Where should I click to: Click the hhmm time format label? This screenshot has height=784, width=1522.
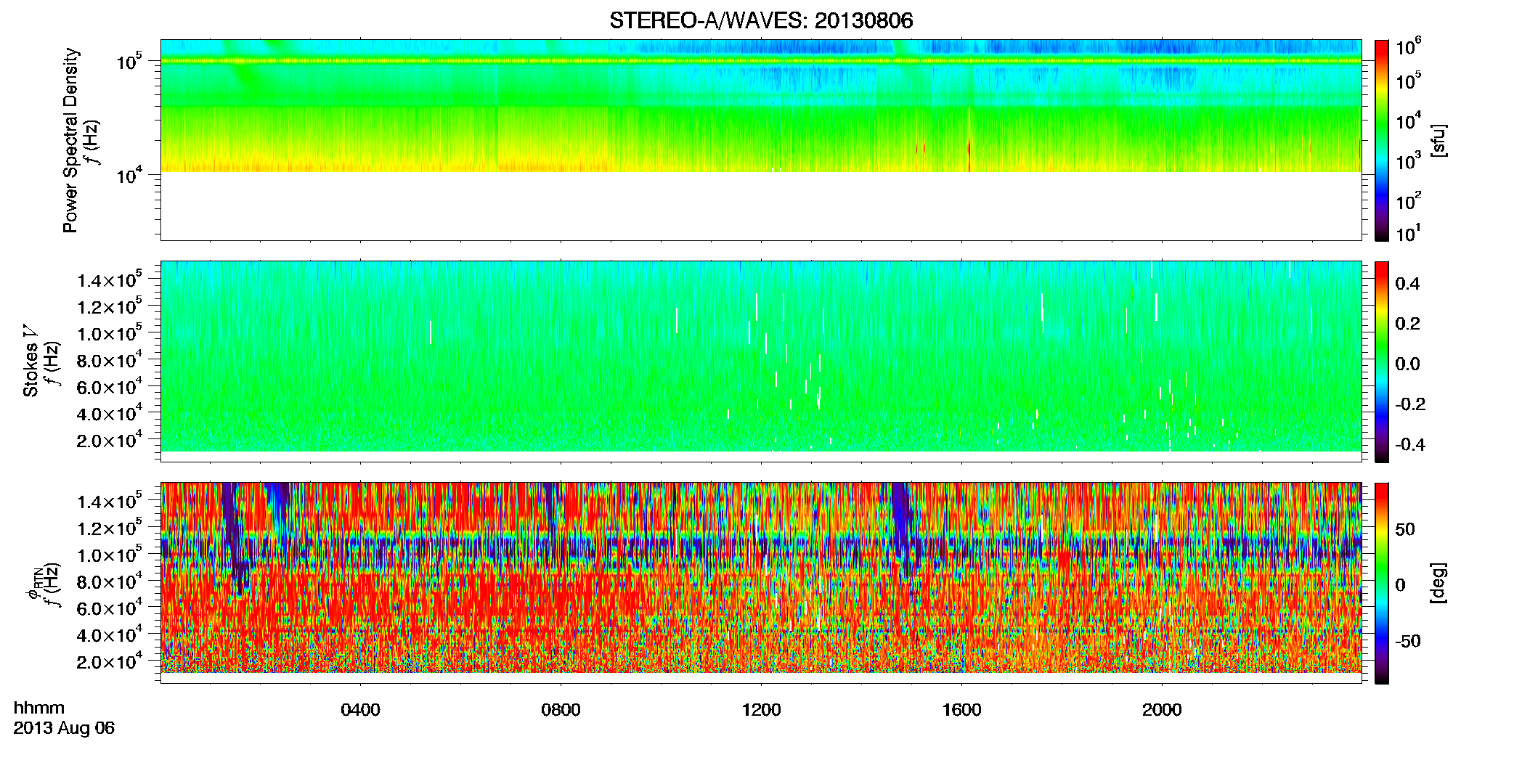pos(39,708)
